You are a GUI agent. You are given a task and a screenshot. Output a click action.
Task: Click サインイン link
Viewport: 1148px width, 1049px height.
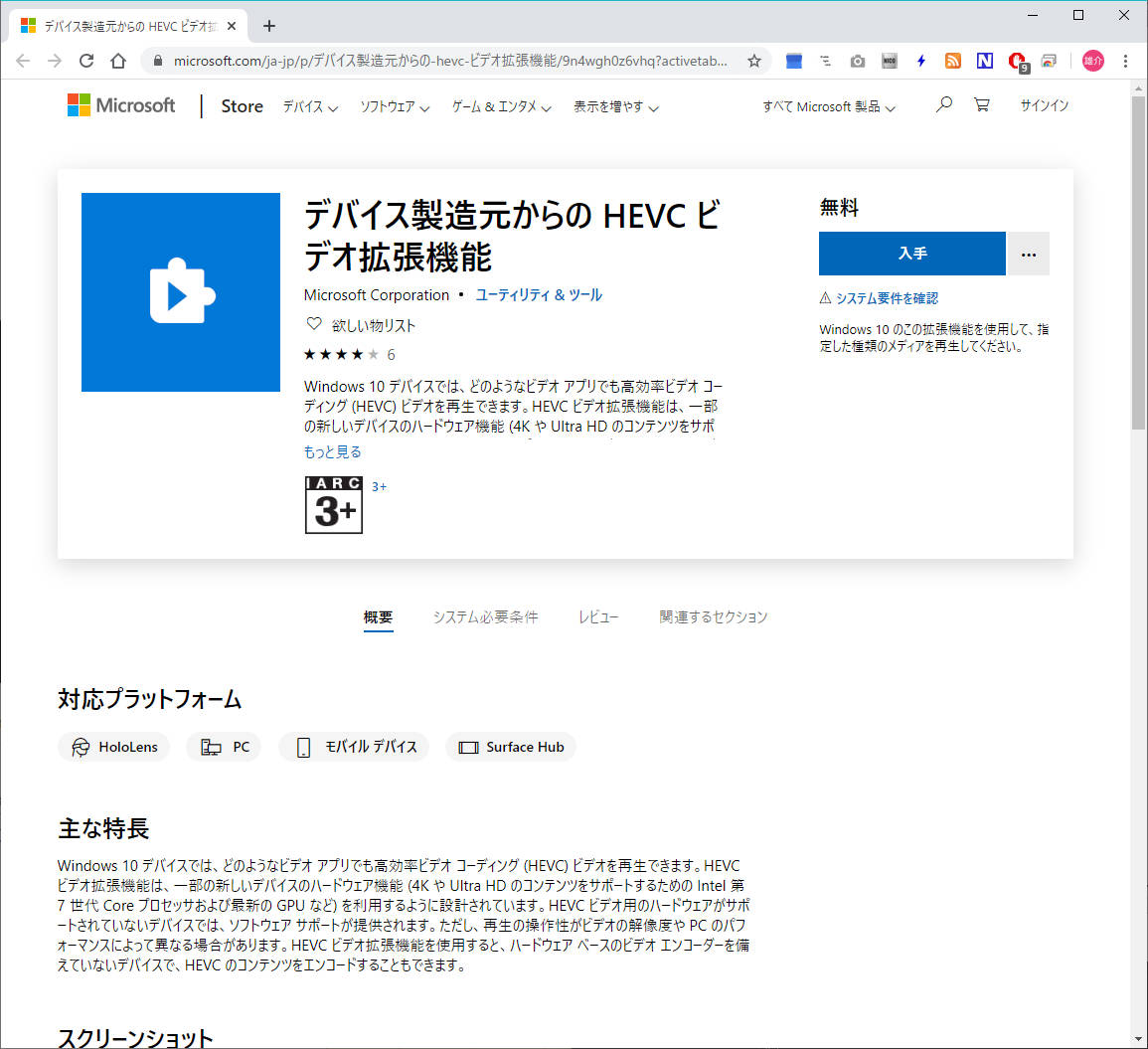pos(1044,105)
